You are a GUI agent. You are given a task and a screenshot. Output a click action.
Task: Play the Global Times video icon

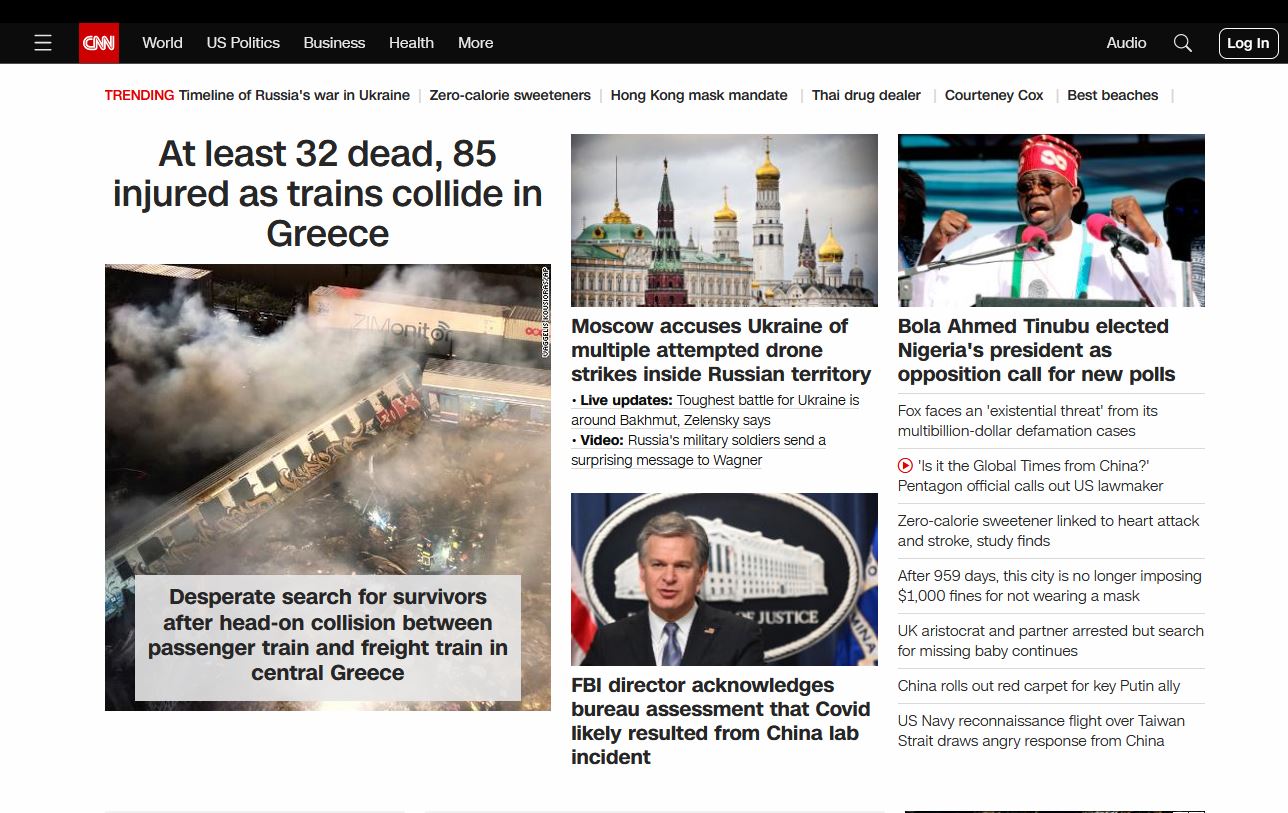click(x=905, y=466)
